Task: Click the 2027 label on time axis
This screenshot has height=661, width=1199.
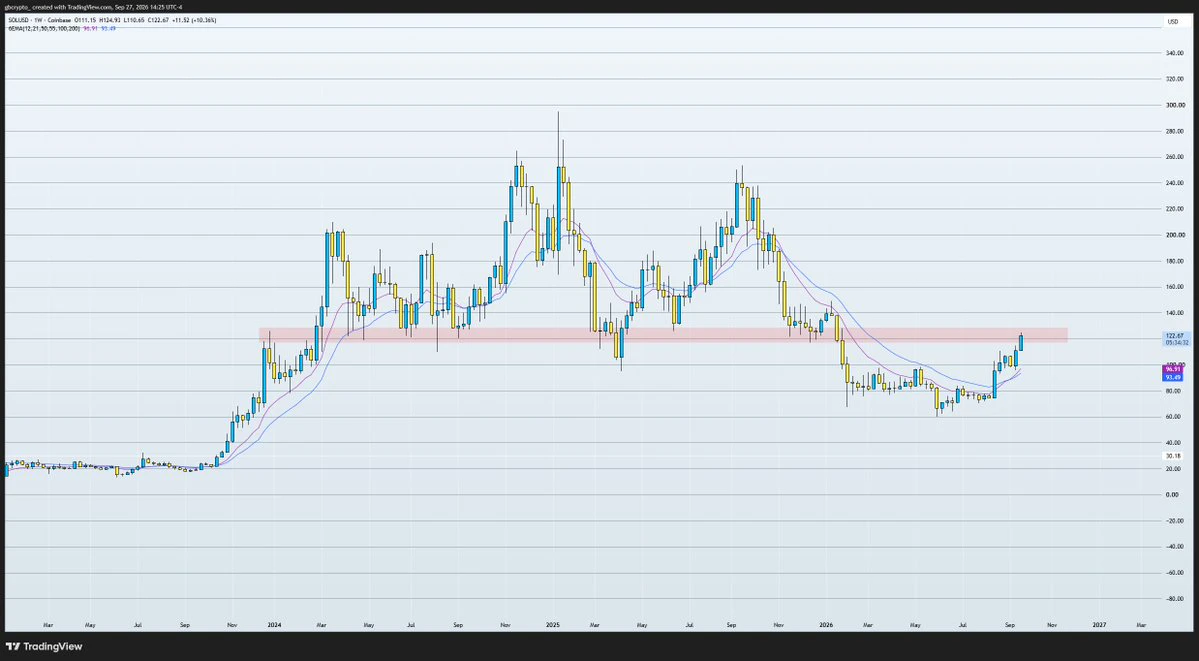Action: [x=1098, y=624]
